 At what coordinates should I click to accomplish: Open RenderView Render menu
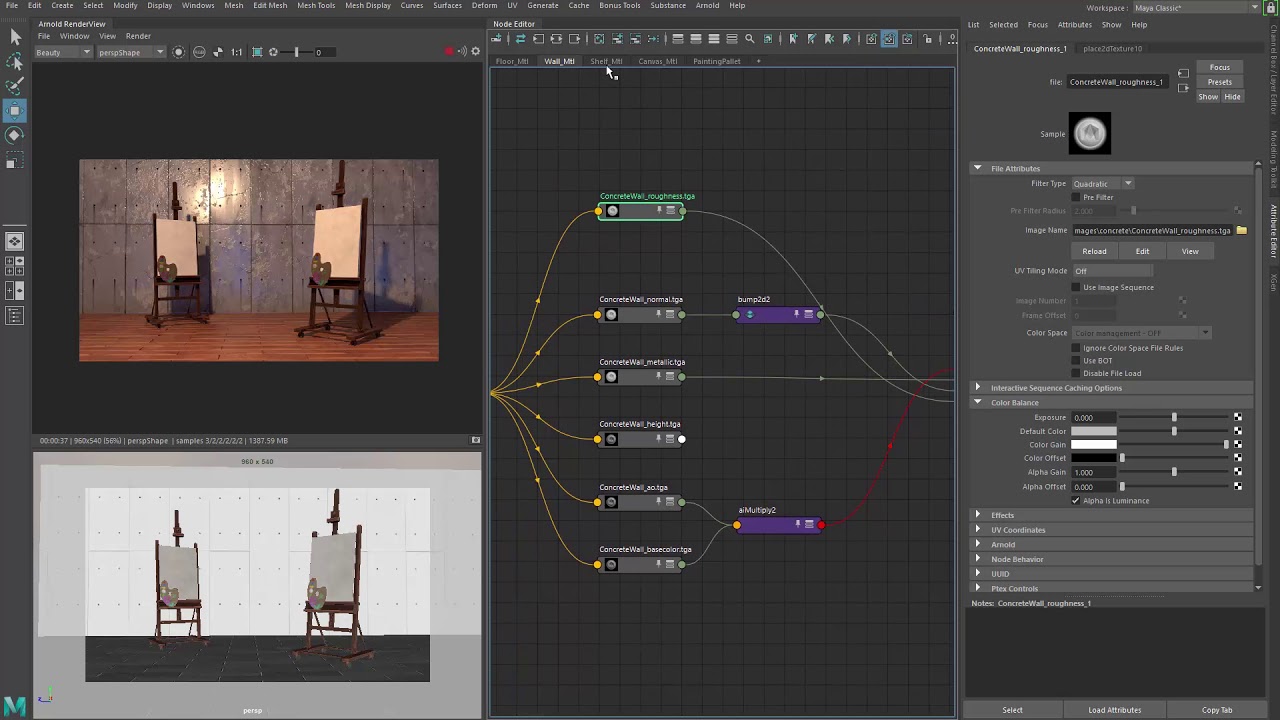(x=138, y=36)
